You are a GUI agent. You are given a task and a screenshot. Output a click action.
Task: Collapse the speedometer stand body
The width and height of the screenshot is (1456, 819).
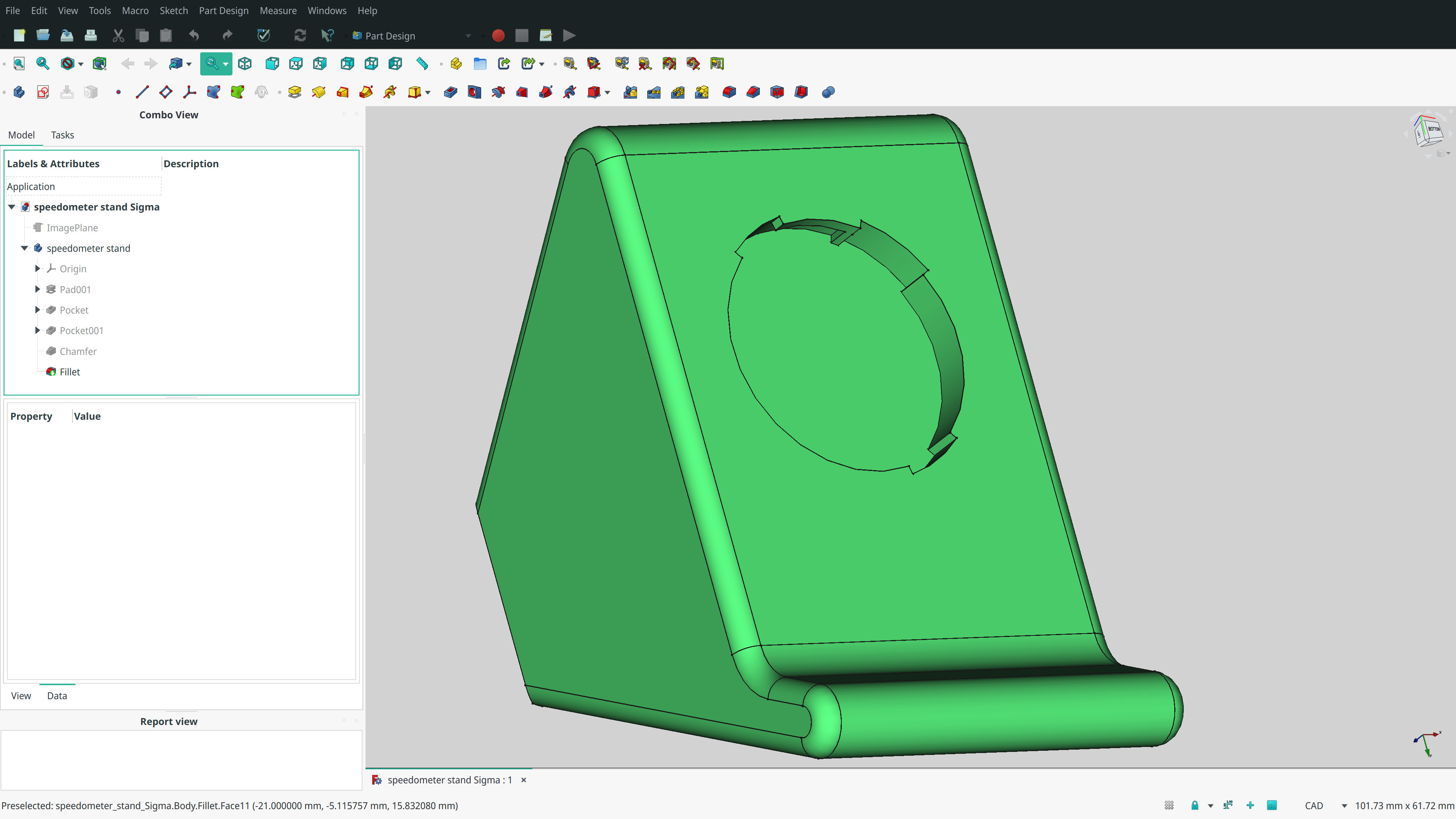tap(25, 248)
